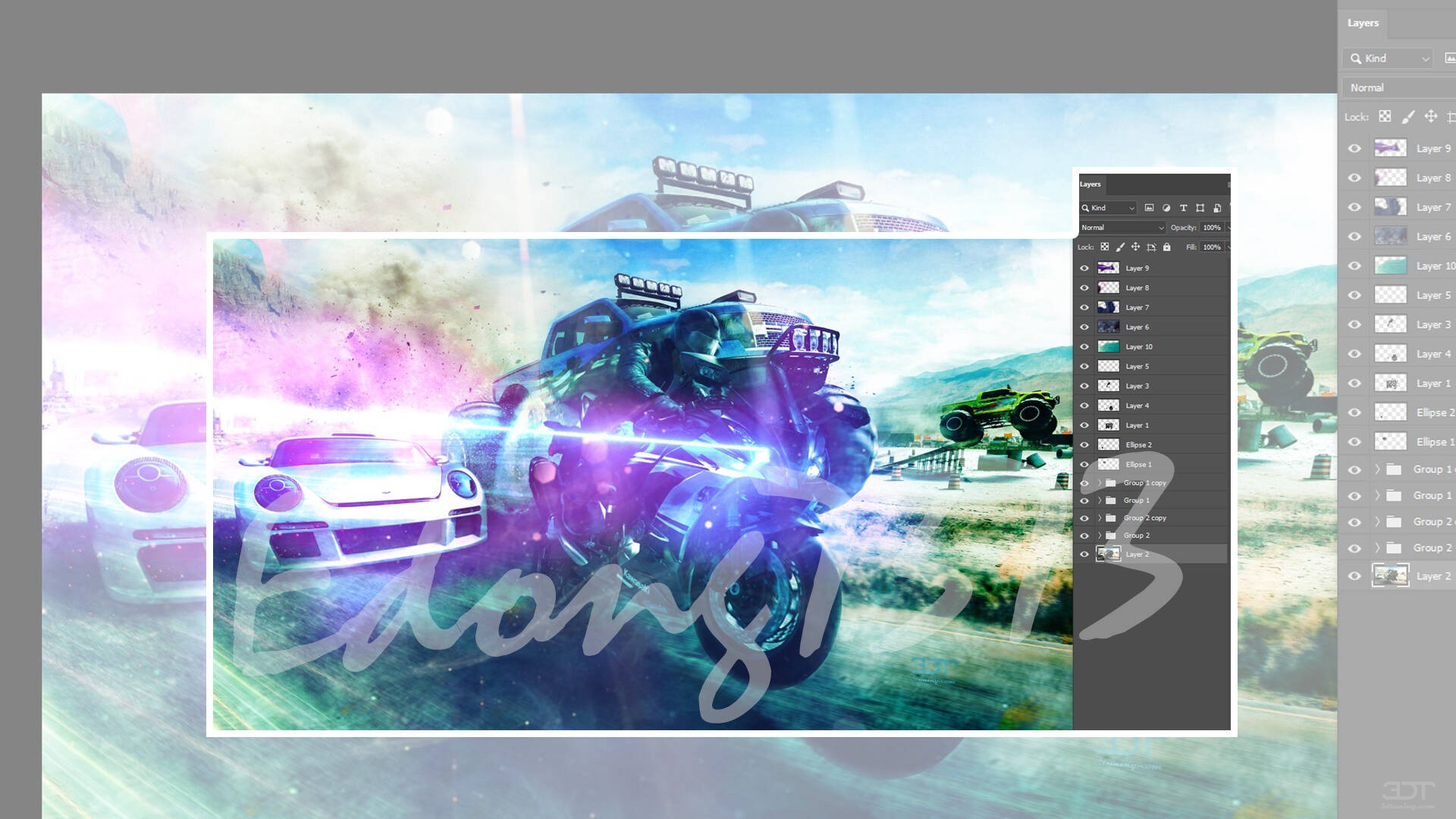Viewport: 1456px width, 819px height.
Task: Click type layer filter 'T' icon in inset panel
Action: (x=1183, y=208)
